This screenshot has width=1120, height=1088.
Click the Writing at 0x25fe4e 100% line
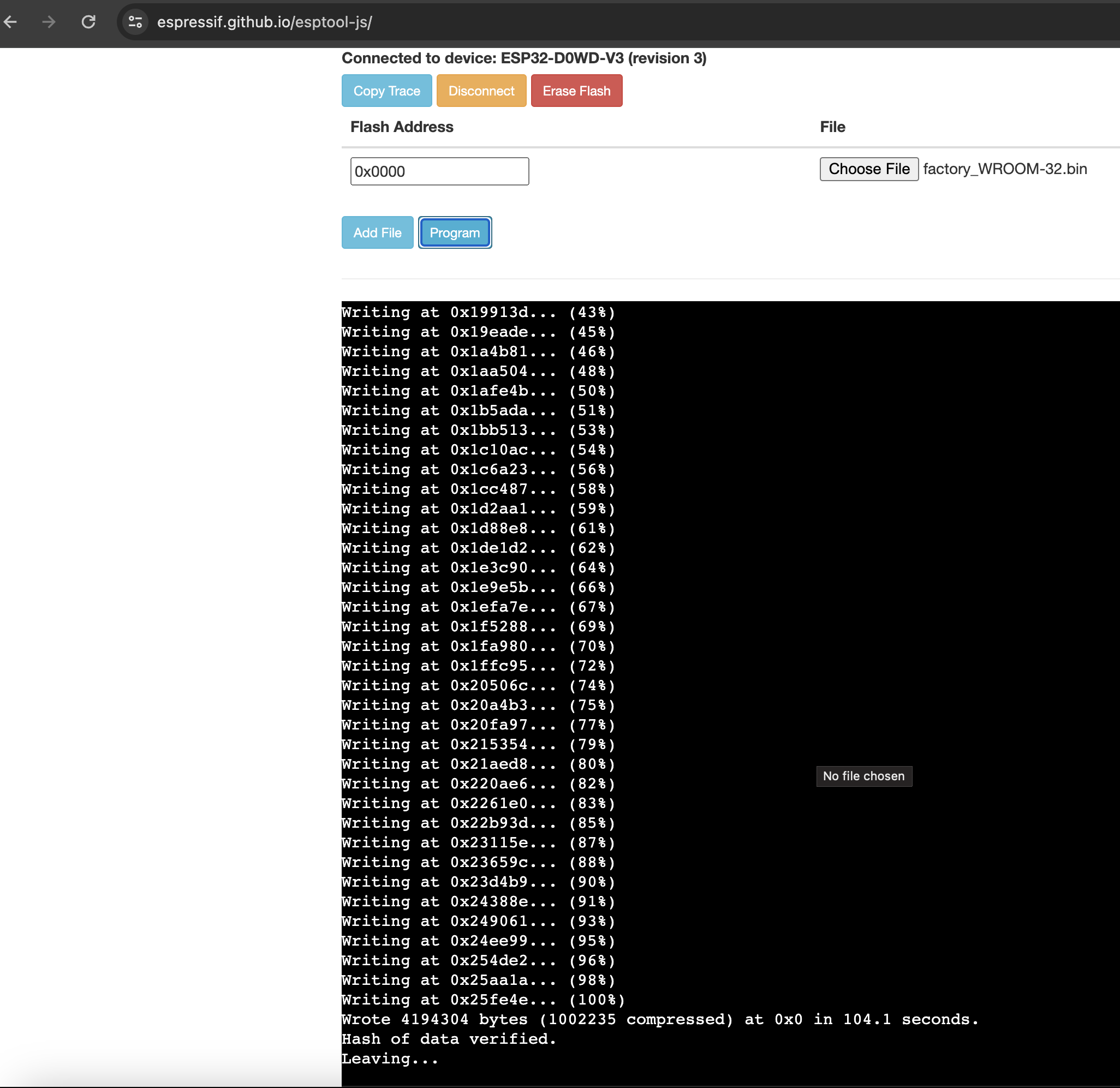coord(483,1000)
